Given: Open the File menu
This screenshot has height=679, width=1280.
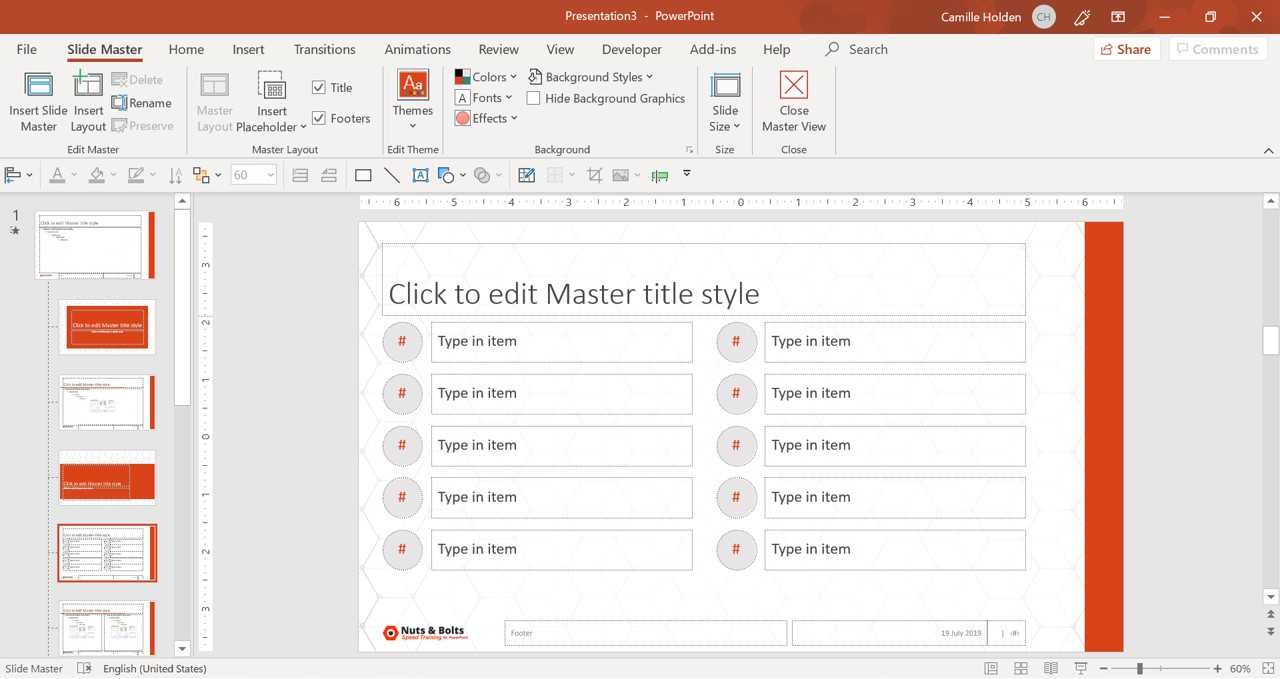Looking at the screenshot, I should [x=27, y=49].
